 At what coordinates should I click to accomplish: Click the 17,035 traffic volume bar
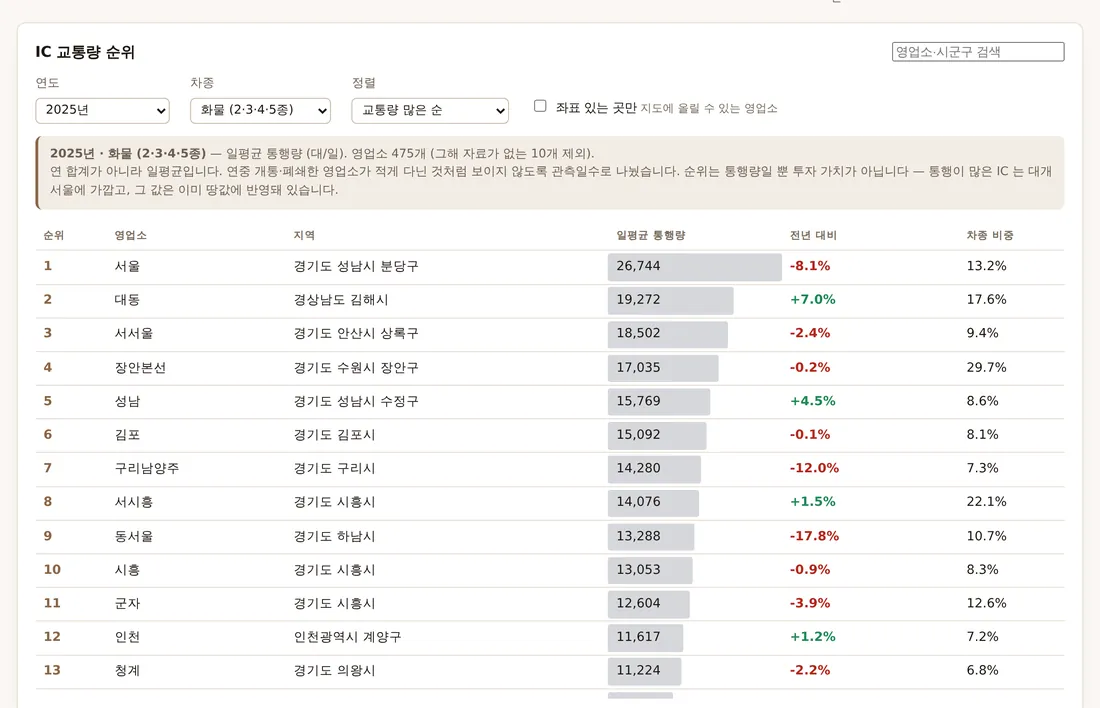pos(663,368)
